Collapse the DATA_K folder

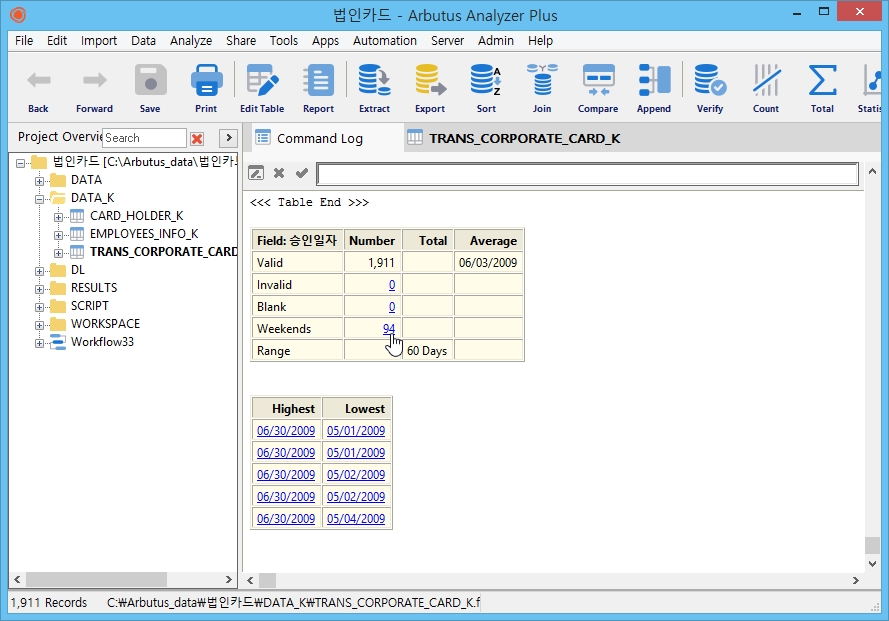(39, 199)
